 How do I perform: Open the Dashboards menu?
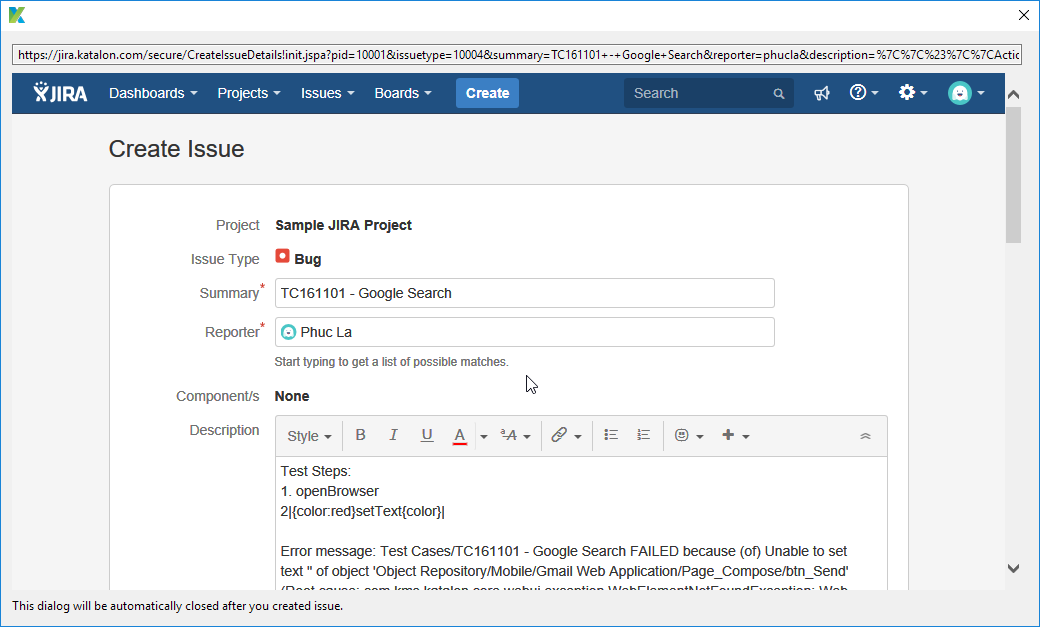tap(153, 93)
